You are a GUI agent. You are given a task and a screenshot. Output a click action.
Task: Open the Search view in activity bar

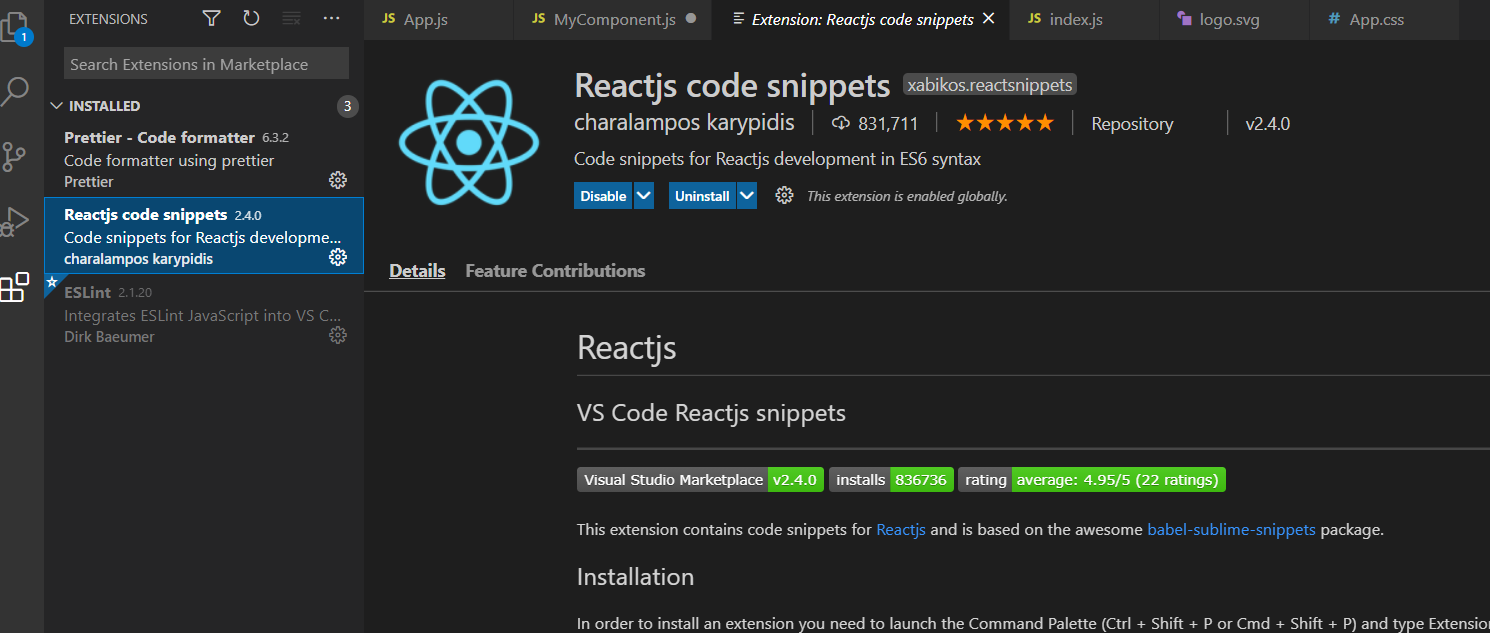[x=15, y=92]
